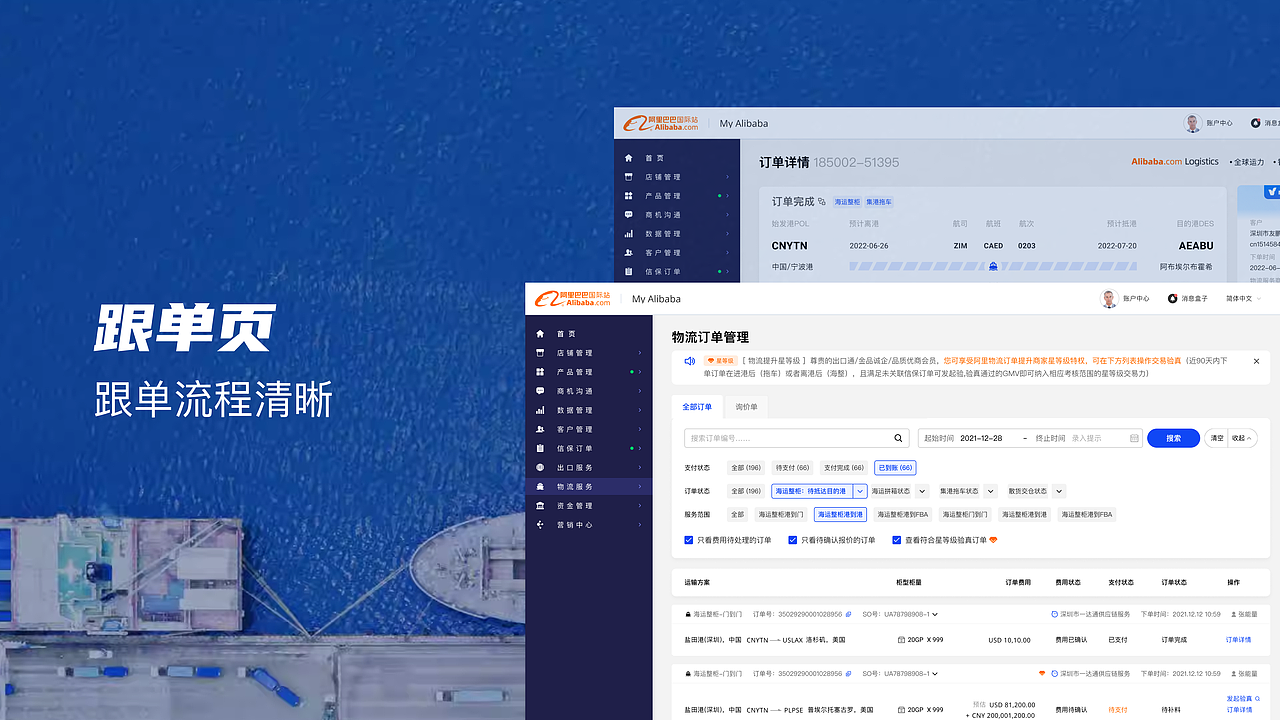Switch to the 询价单 tab
Viewport: 1280px width, 720px height.
pyautogui.click(x=745, y=407)
